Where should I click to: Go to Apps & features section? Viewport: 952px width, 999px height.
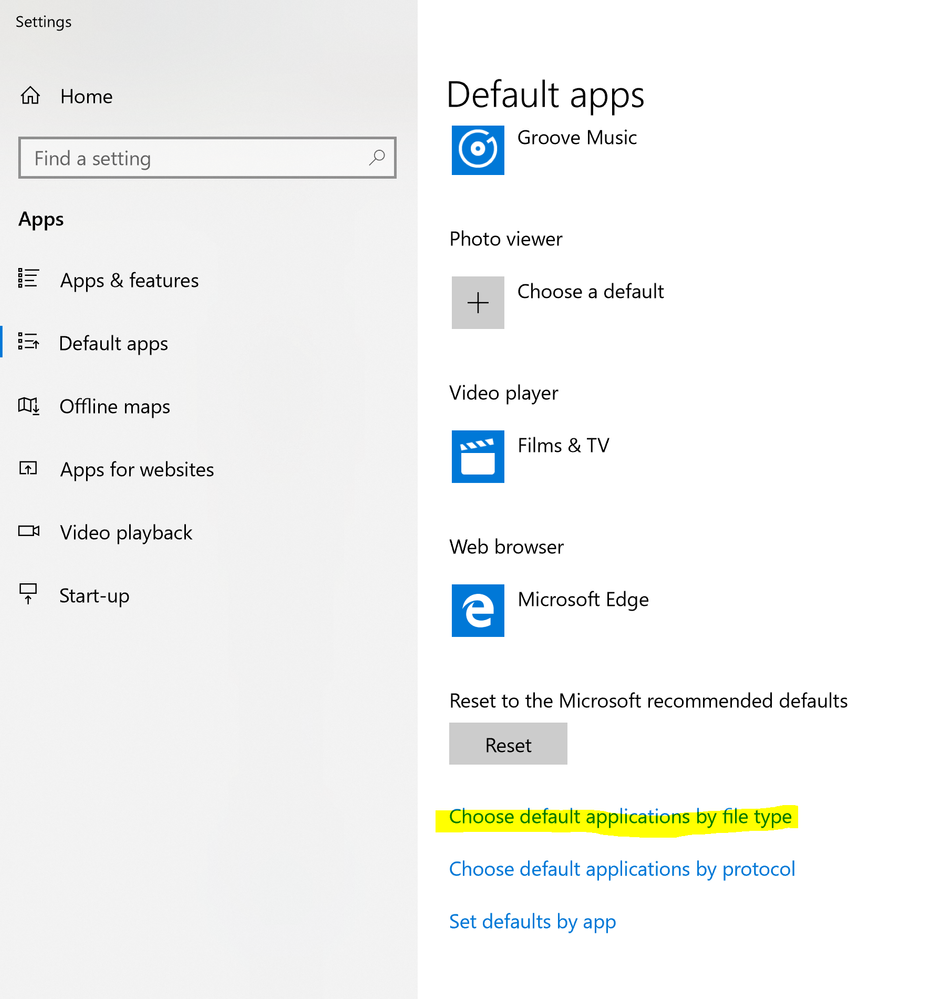pyautogui.click(x=129, y=280)
